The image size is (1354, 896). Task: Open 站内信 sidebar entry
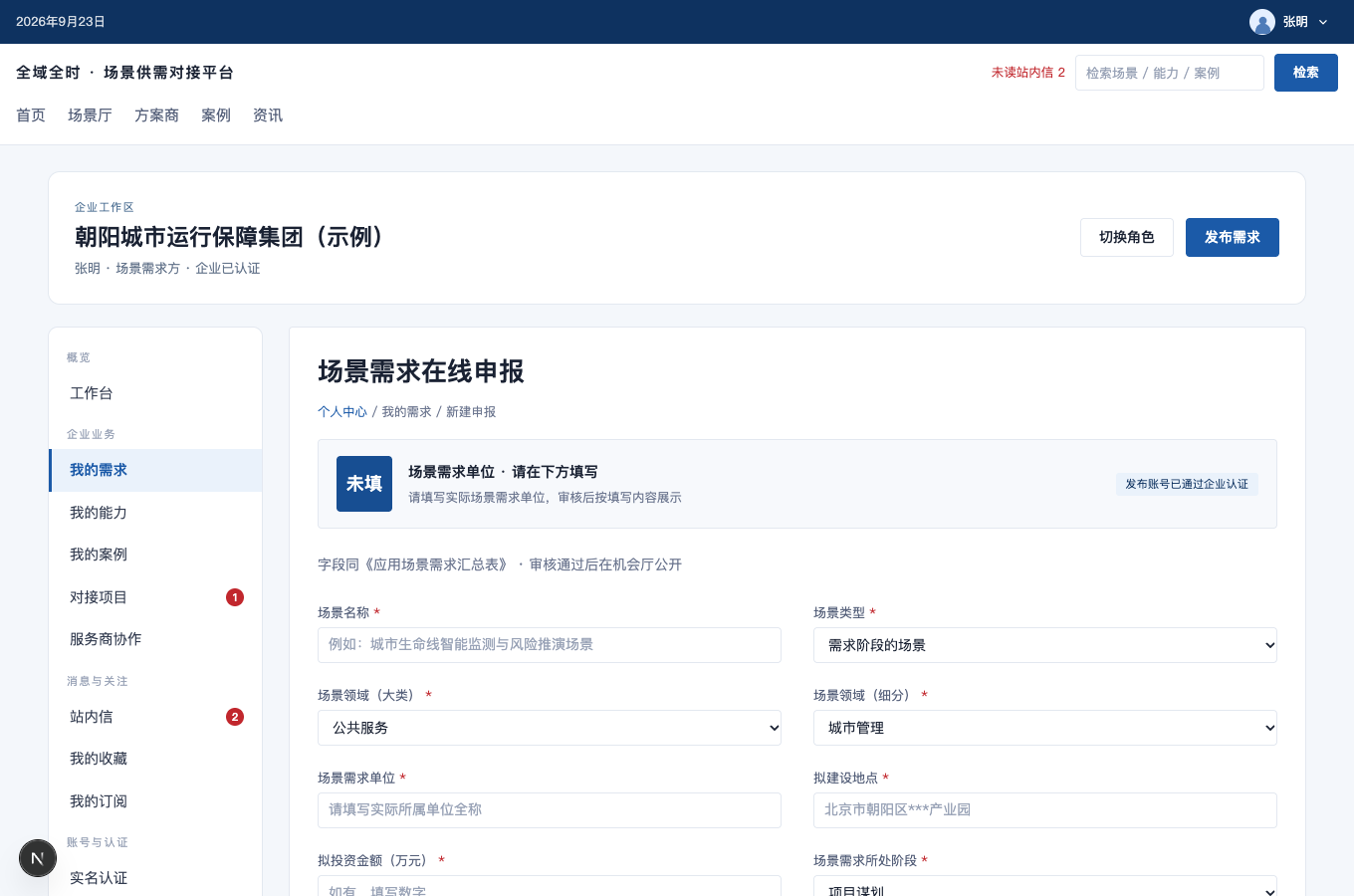click(x=155, y=717)
